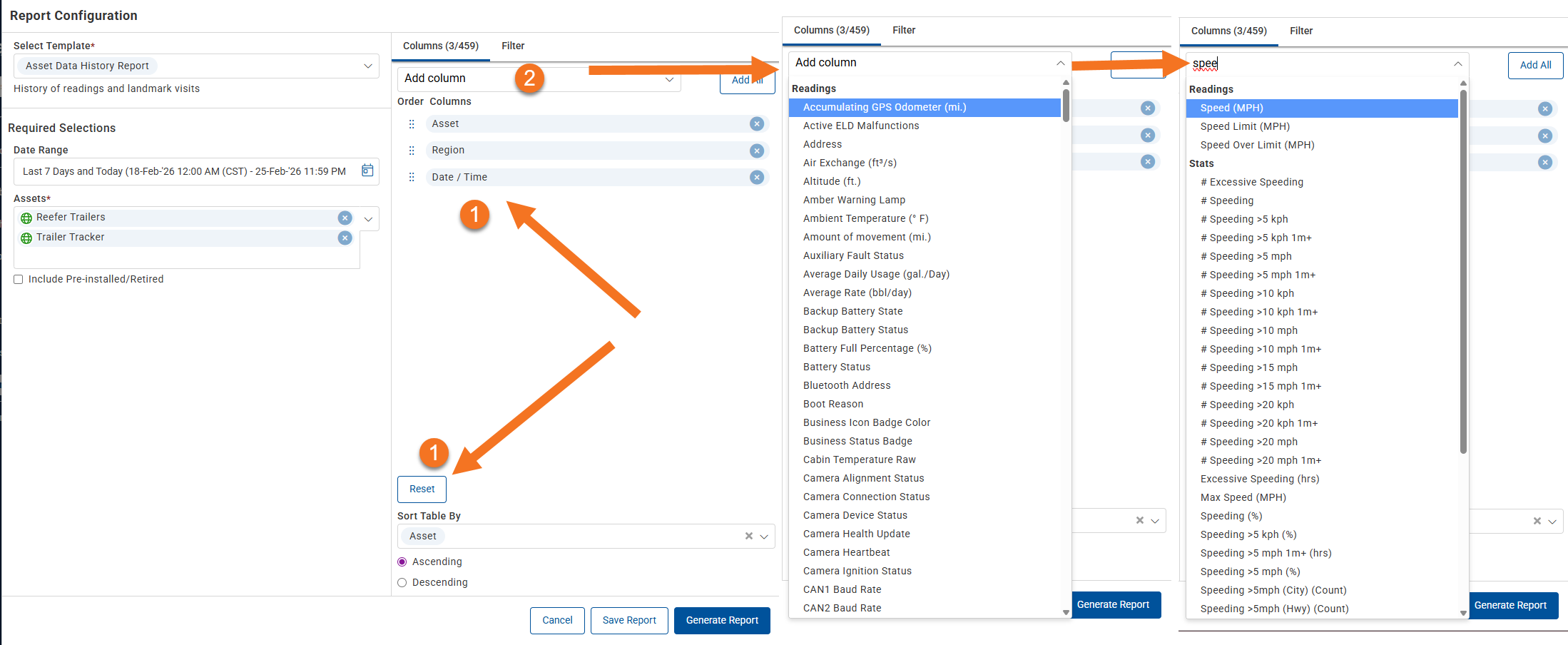Click the Cancel button
Image resolution: width=1568 pixels, height=645 pixels.
point(557,620)
